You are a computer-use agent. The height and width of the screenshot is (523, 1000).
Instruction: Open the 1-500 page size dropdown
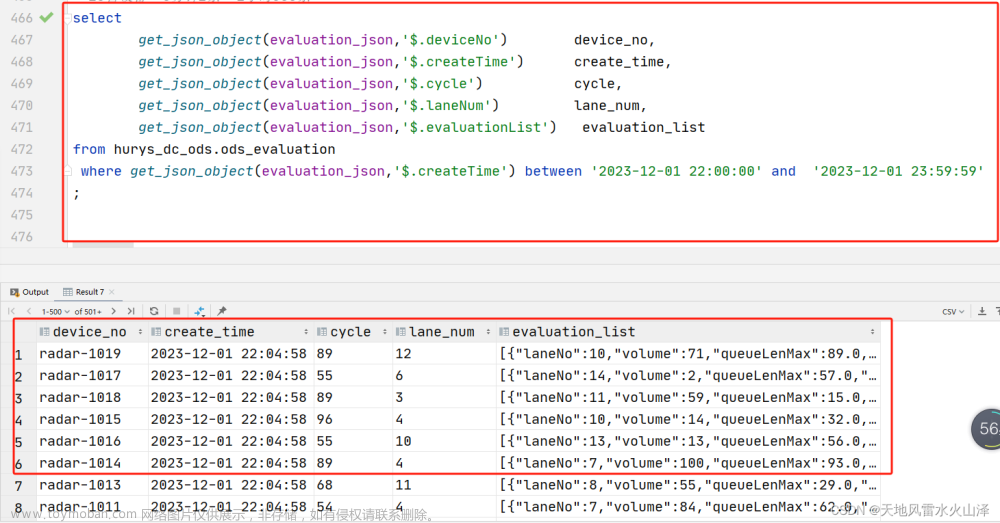[x=55, y=312]
